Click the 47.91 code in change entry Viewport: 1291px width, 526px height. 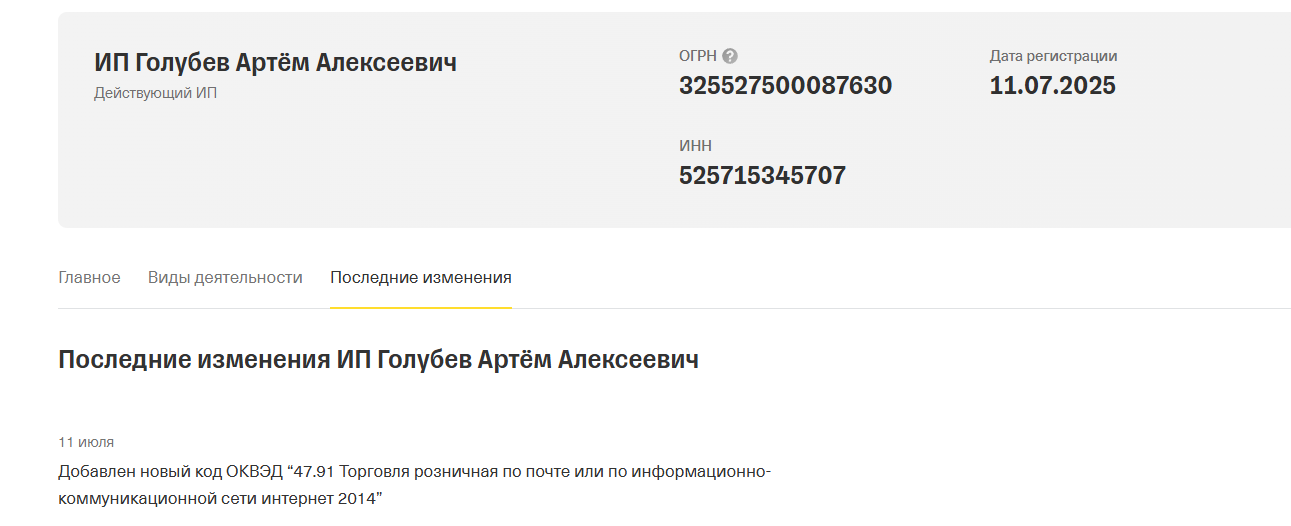[313, 472]
